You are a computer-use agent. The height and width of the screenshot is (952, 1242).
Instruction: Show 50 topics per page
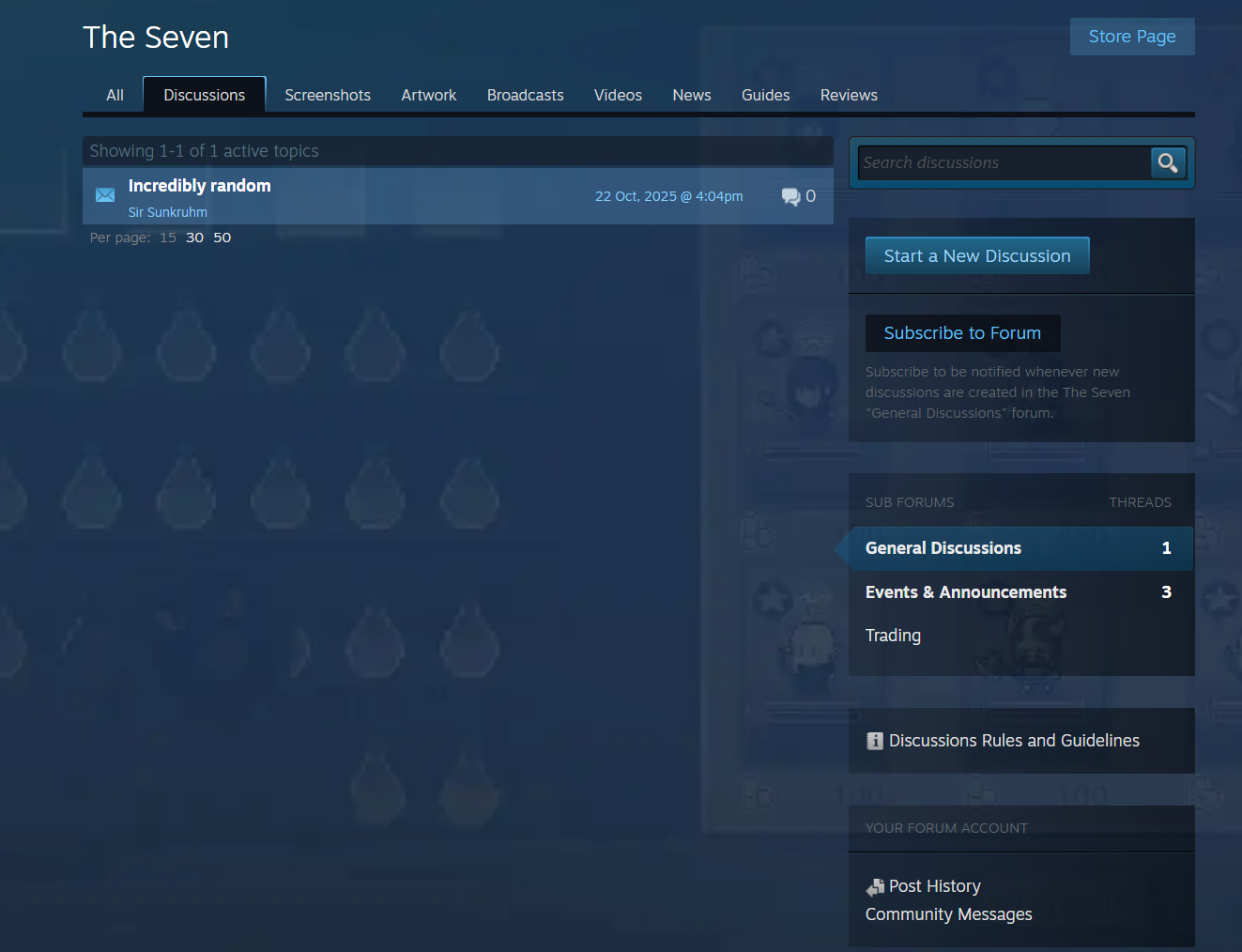222,238
